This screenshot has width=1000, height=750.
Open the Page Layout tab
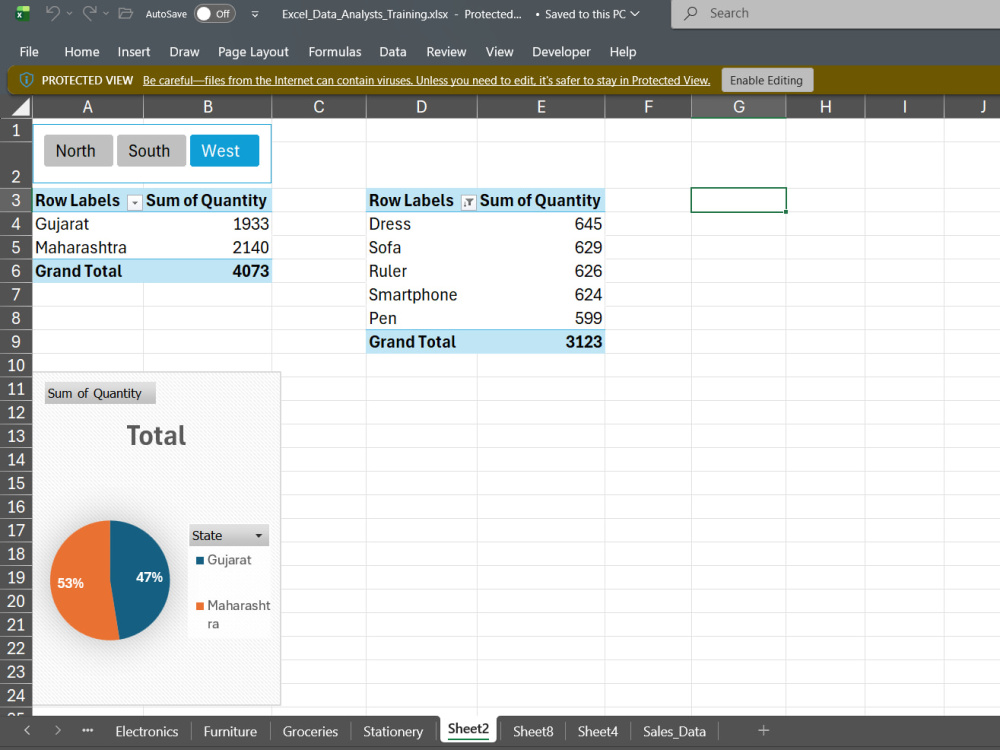point(253,52)
